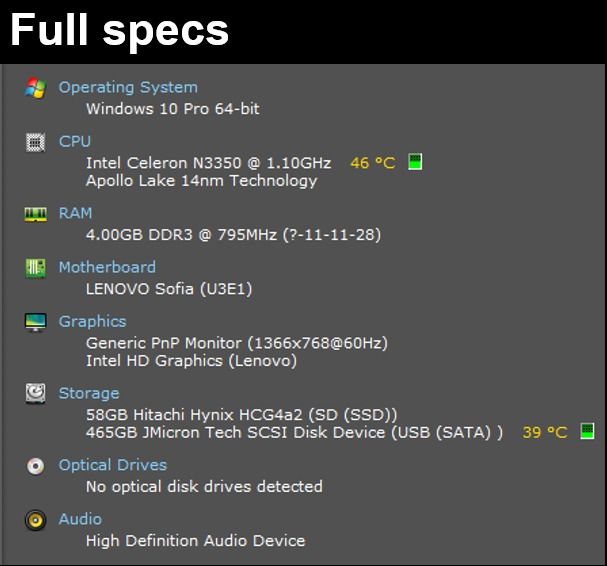Image resolution: width=607 pixels, height=566 pixels.
Task: Click the CPU chip icon
Action: point(35,142)
